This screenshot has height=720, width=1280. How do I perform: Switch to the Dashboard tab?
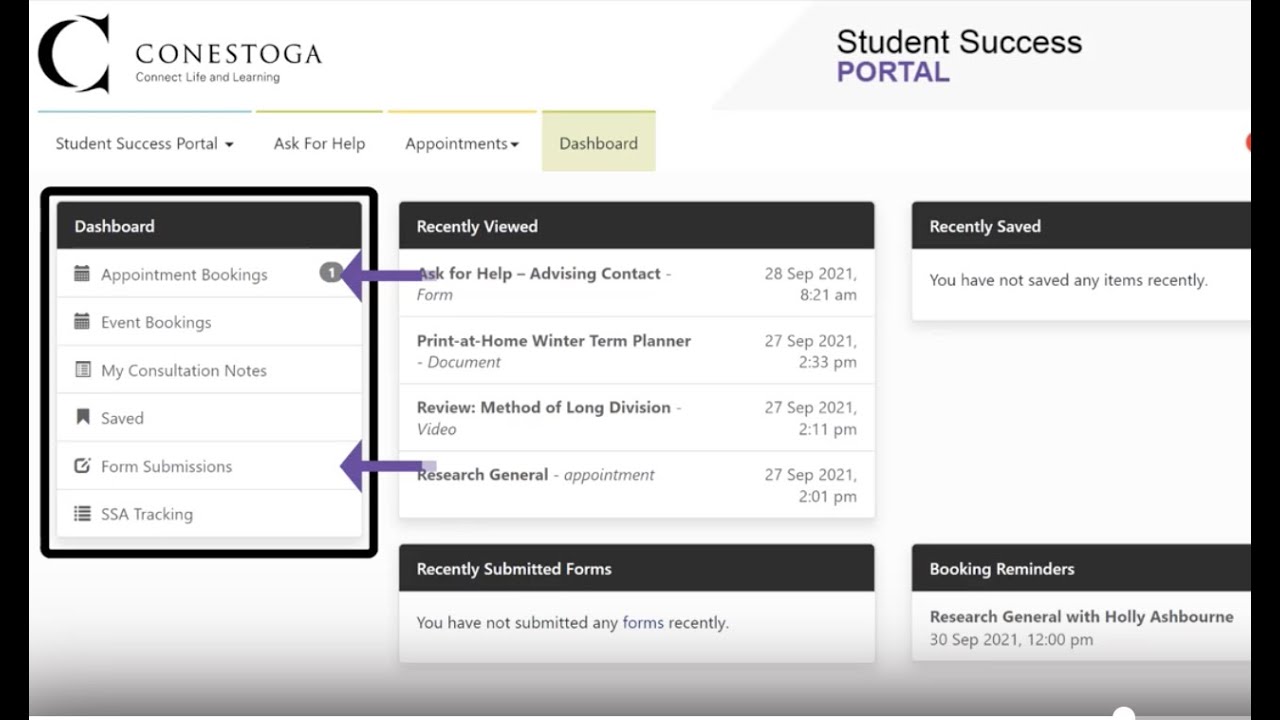click(598, 144)
